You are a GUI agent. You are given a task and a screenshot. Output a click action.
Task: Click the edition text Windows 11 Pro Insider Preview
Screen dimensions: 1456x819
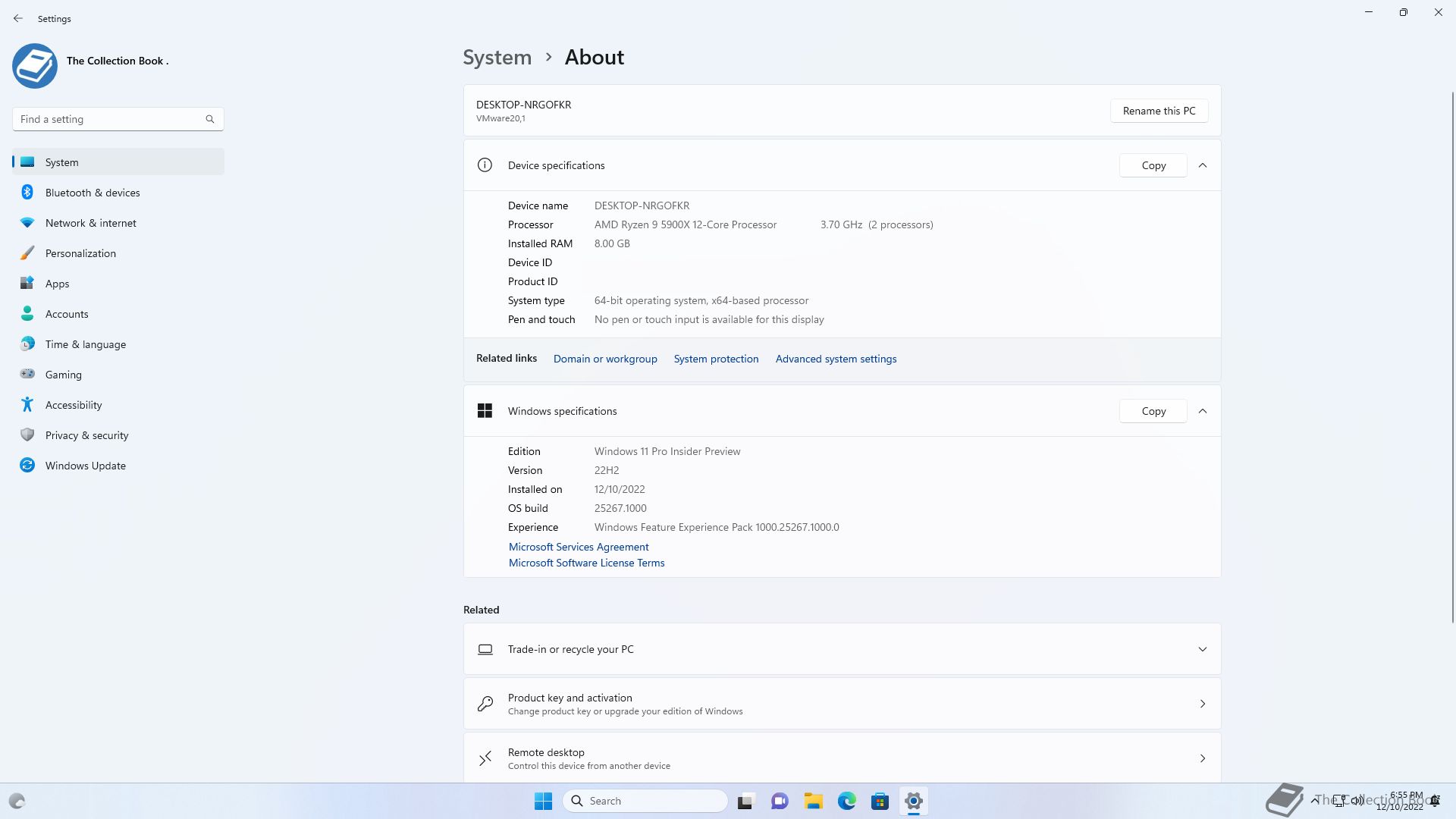(x=667, y=451)
